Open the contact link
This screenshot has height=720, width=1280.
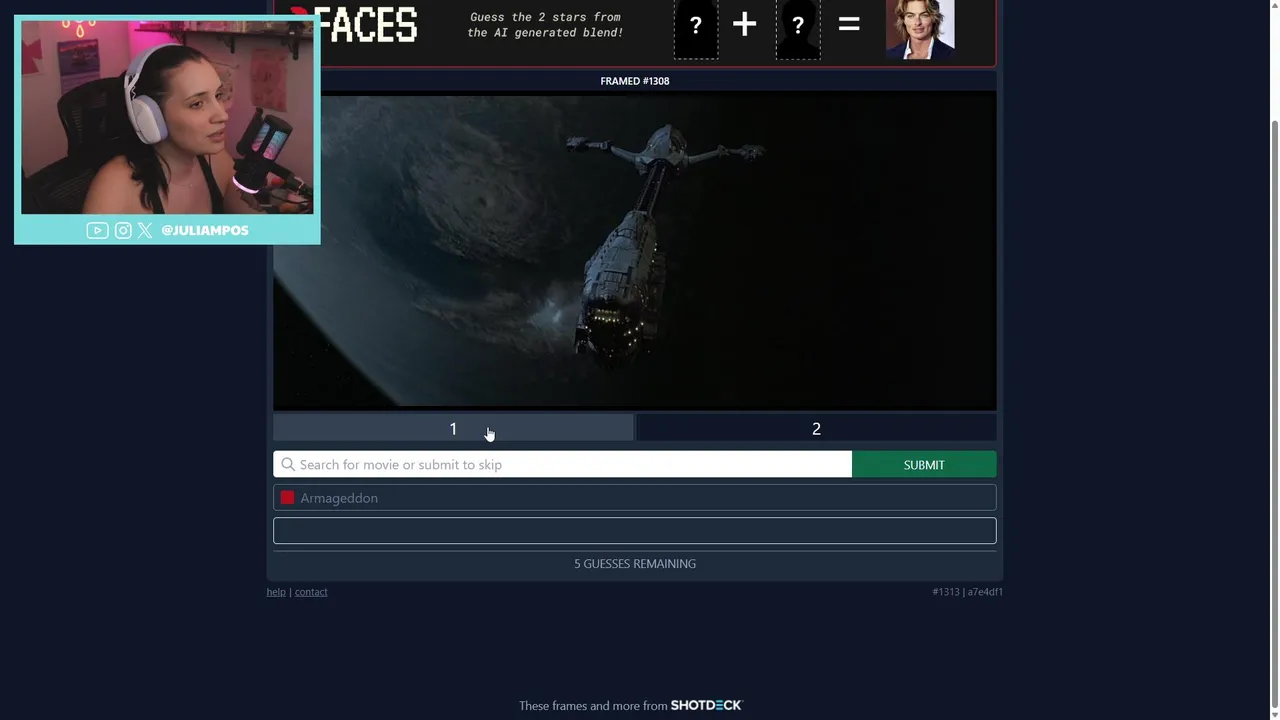pyautogui.click(x=311, y=592)
